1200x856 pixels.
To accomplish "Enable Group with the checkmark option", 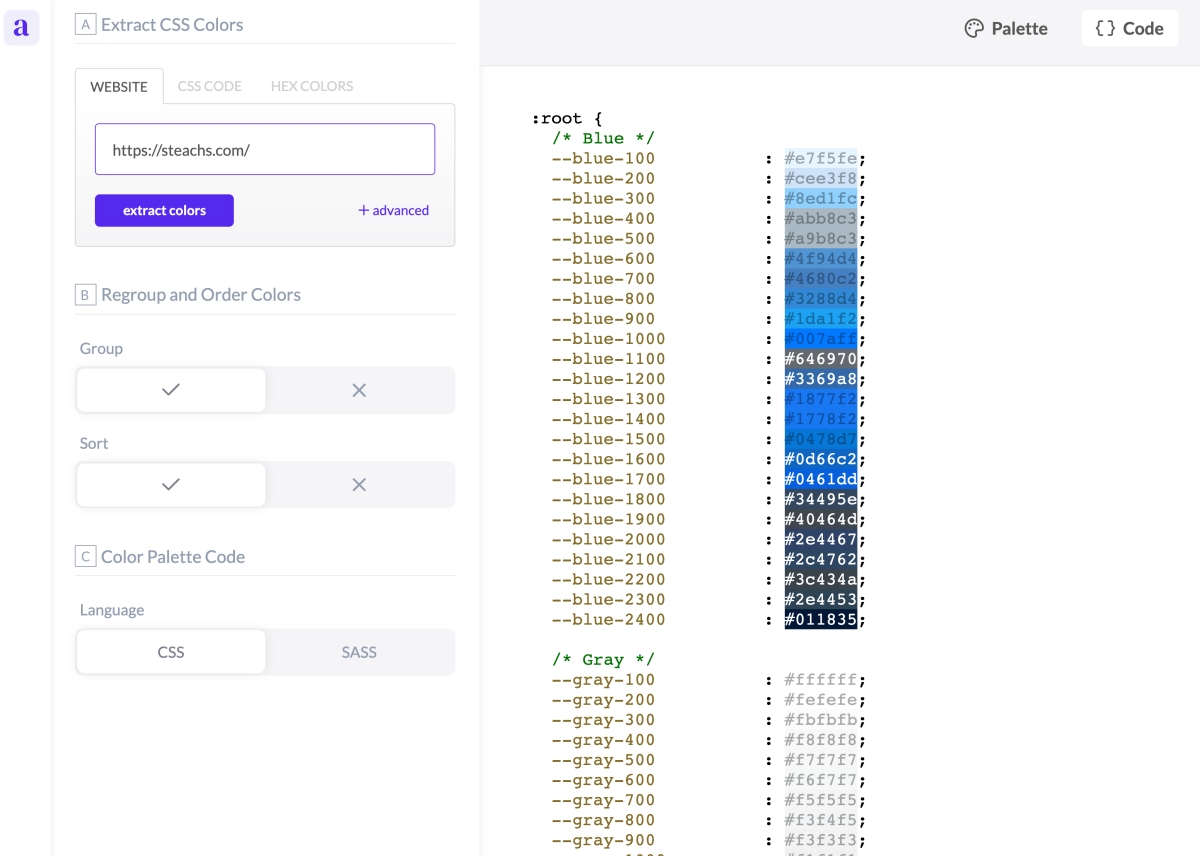I will (x=171, y=390).
